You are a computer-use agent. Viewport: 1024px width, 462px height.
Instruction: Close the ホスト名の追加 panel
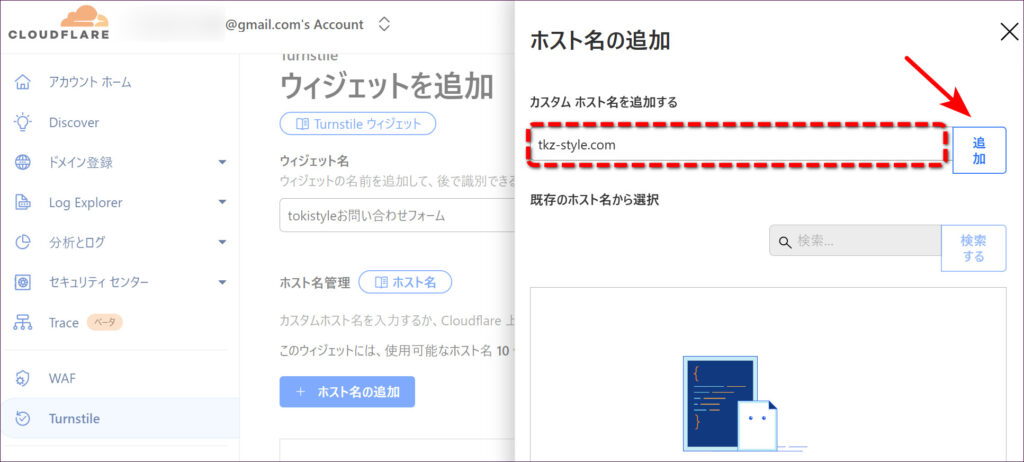tap(1008, 32)
